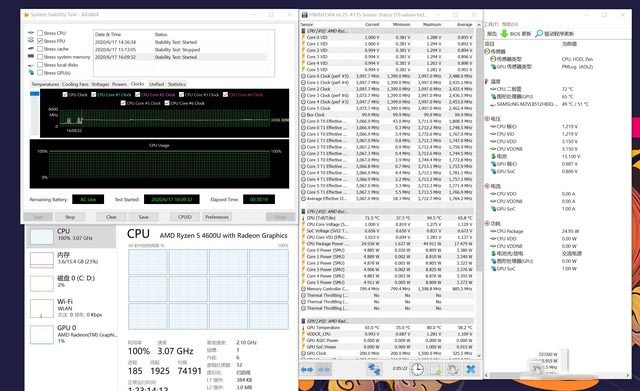Image resolution: width=640 pixels, height=391 pixels.
Task: Toggle the CPU Clock graph checkbox
Action: coord(65,94)
